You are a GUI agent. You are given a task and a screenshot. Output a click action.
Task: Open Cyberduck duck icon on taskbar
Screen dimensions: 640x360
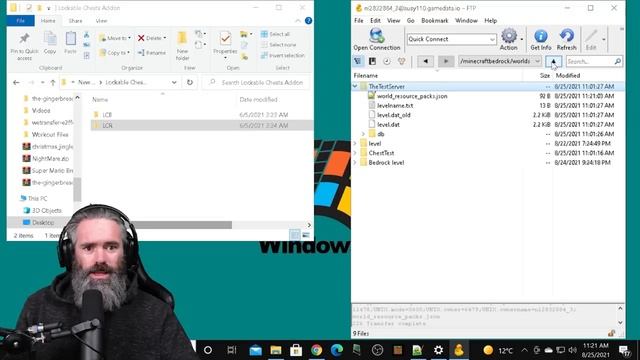(459, 350)
